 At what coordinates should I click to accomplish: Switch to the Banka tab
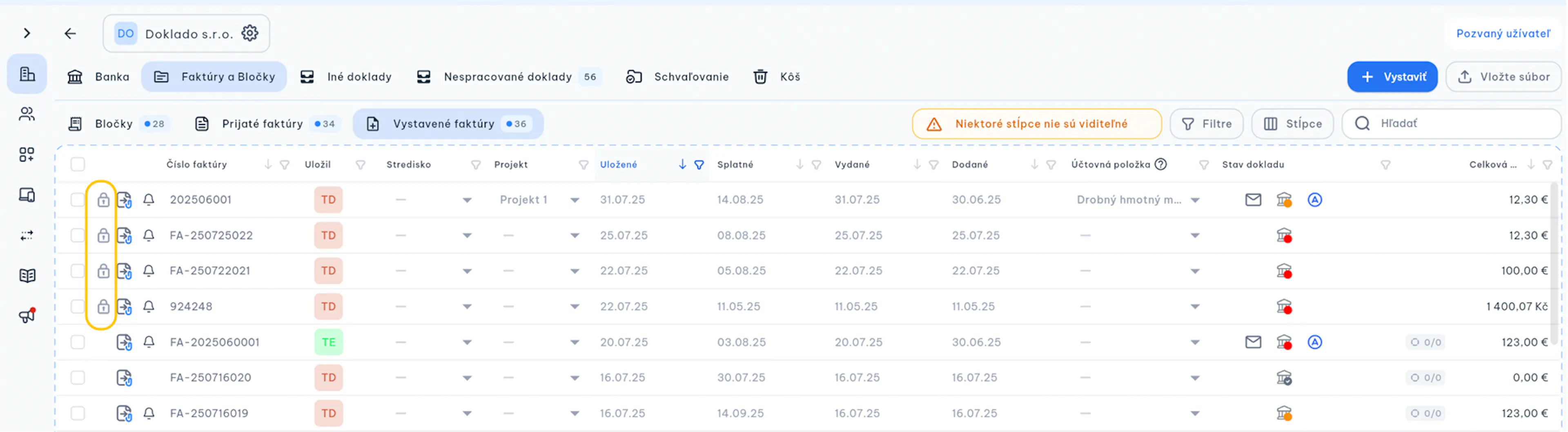(x=98, y=77)
